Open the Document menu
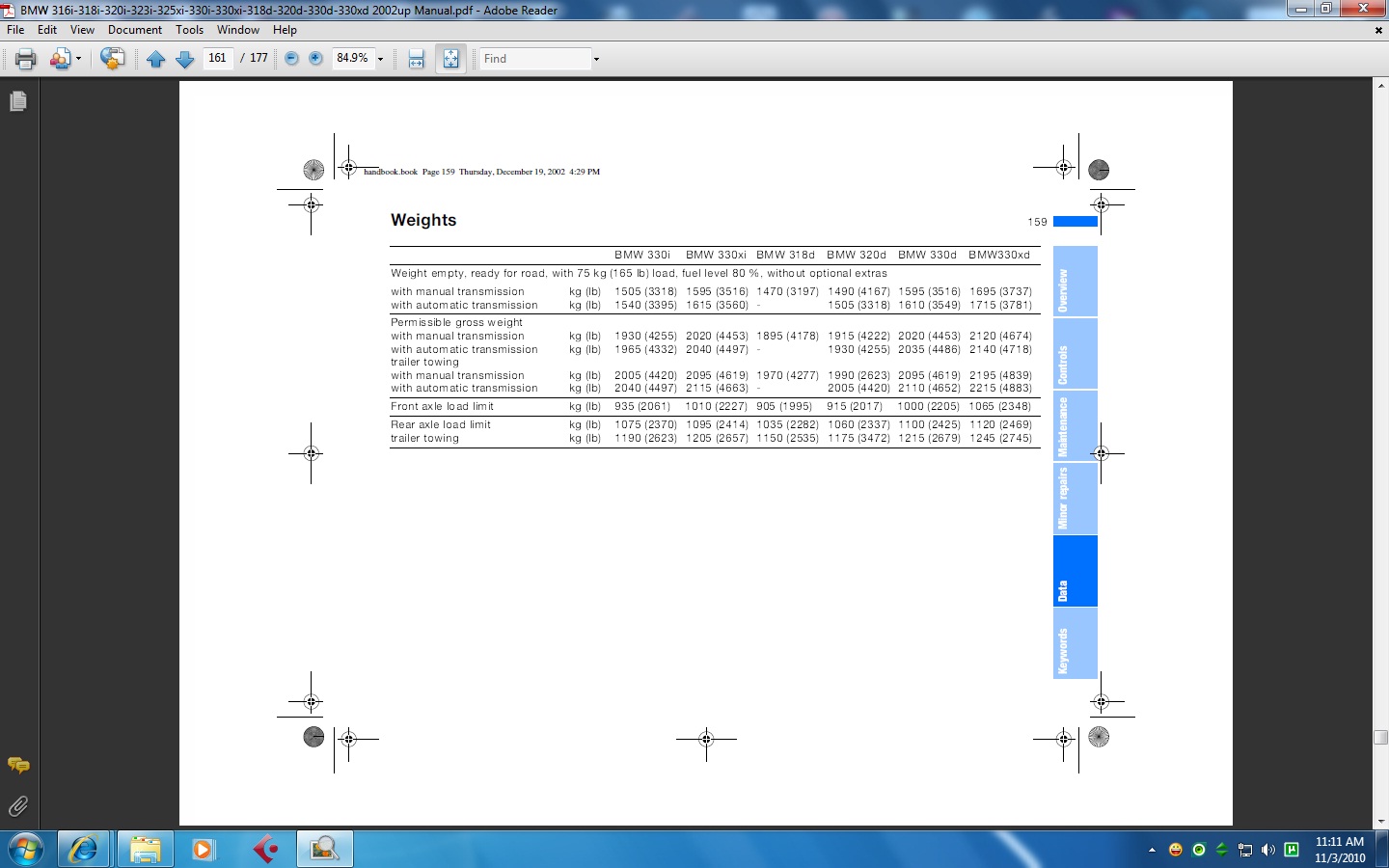1389x868 pixels. (135, 30)
